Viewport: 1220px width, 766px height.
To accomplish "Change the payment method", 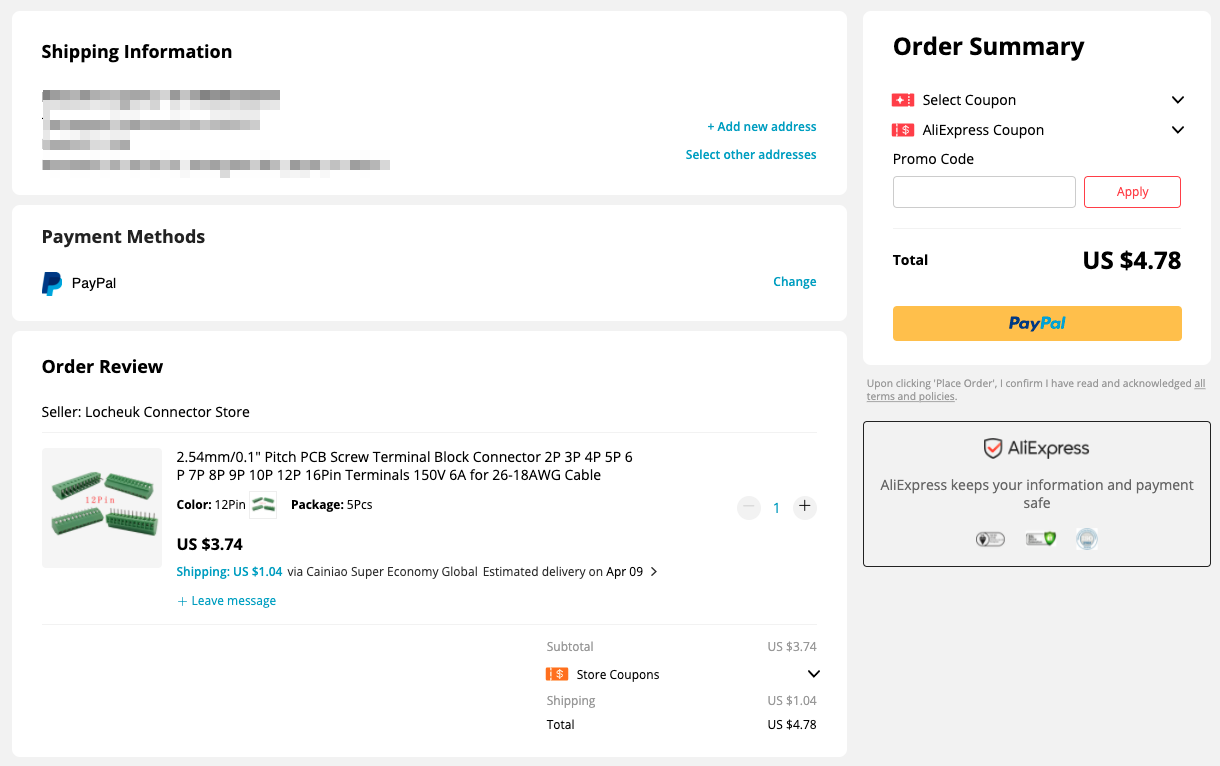I will pos(794,282).
